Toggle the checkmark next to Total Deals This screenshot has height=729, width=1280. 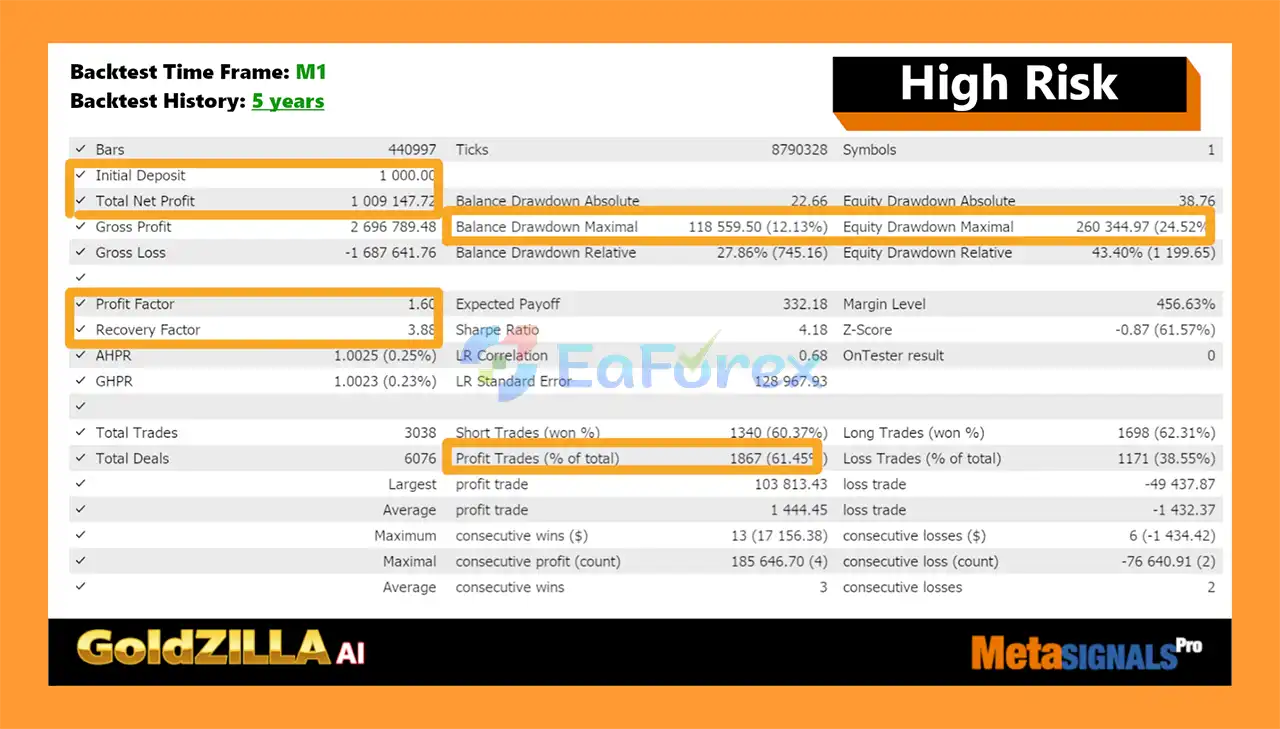tap(81, 458)
